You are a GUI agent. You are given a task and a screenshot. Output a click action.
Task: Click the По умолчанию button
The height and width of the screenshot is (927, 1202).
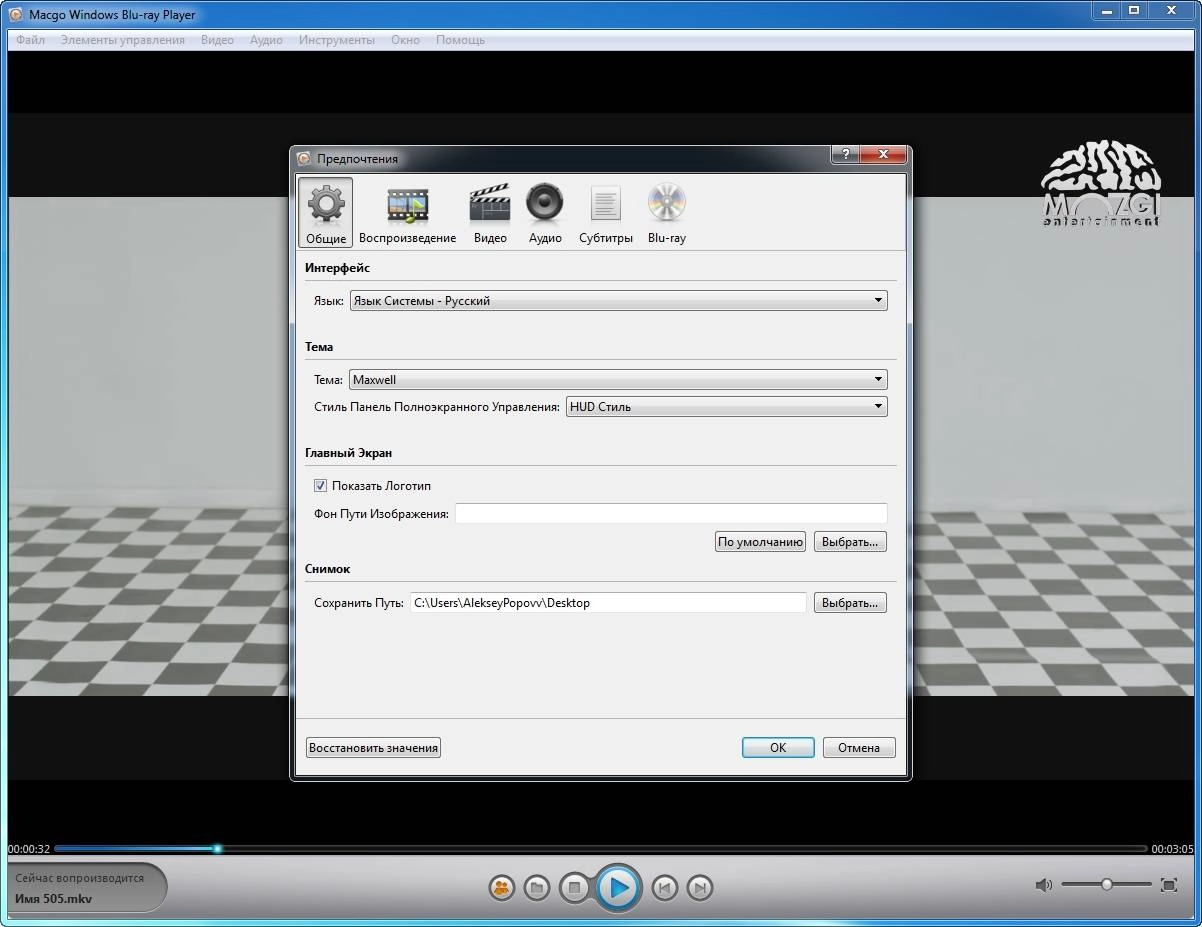pos(760,542)
